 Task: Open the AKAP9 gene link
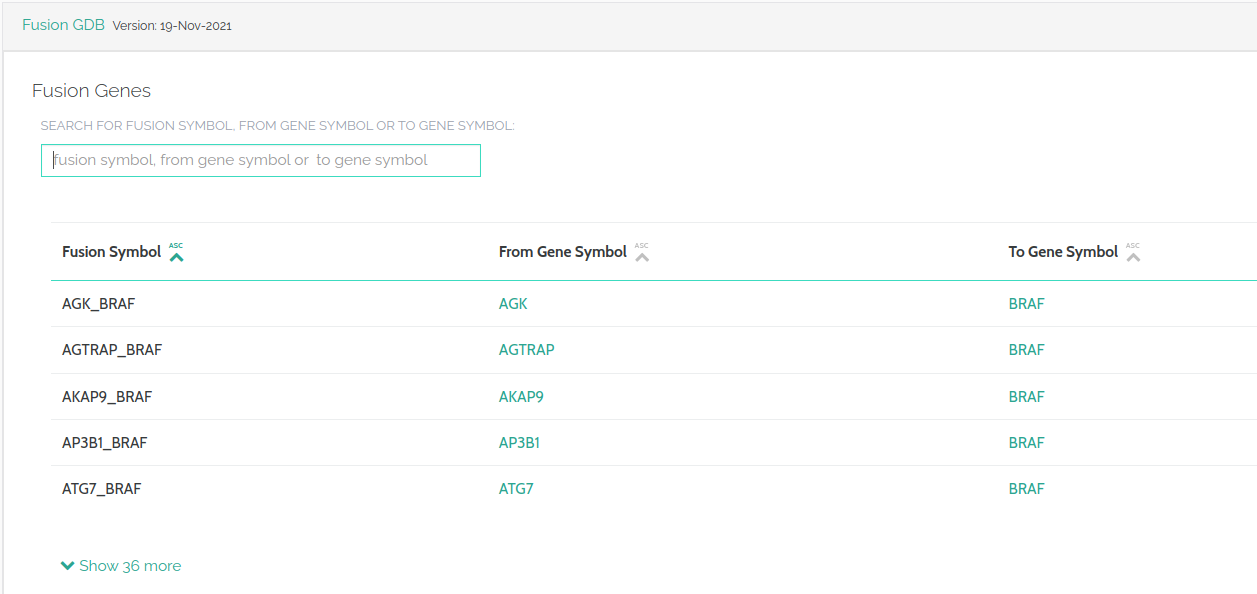tap(521, 397)
